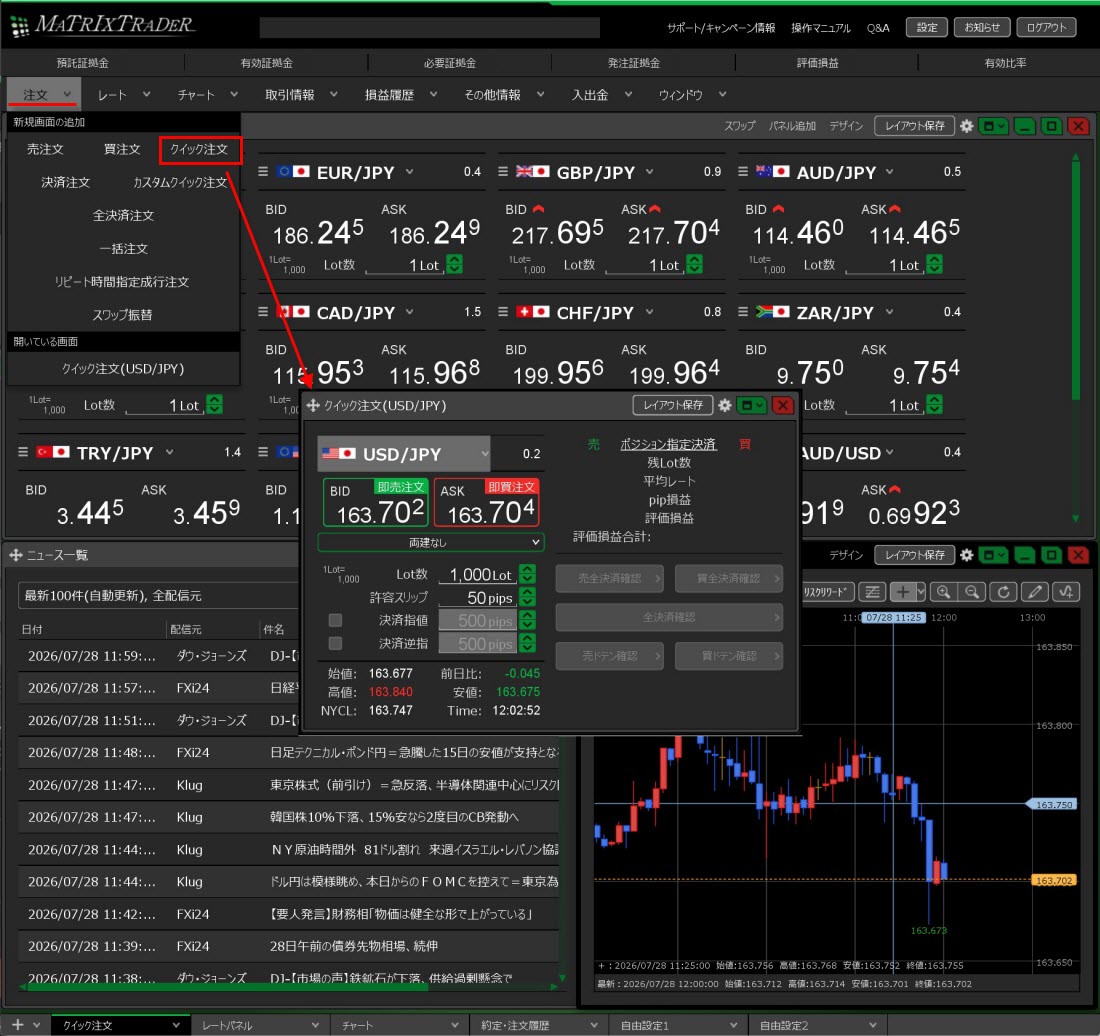Click the green window-mode icon of the rate panel
This screenshot has width=1100, height=1036.
[993, 126]
